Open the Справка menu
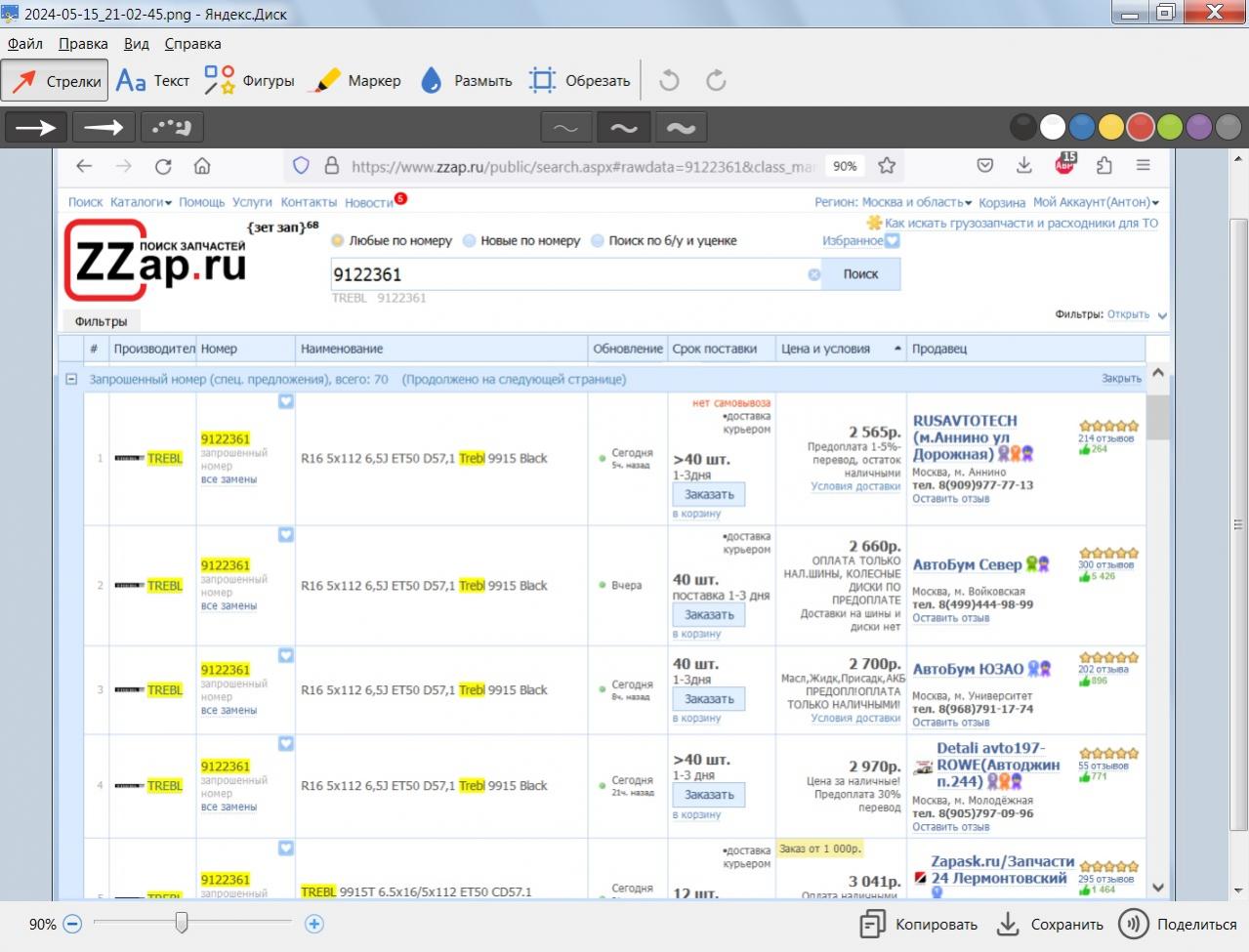Viewport: 1249px width, 952px height. click(x=192, y=44)
